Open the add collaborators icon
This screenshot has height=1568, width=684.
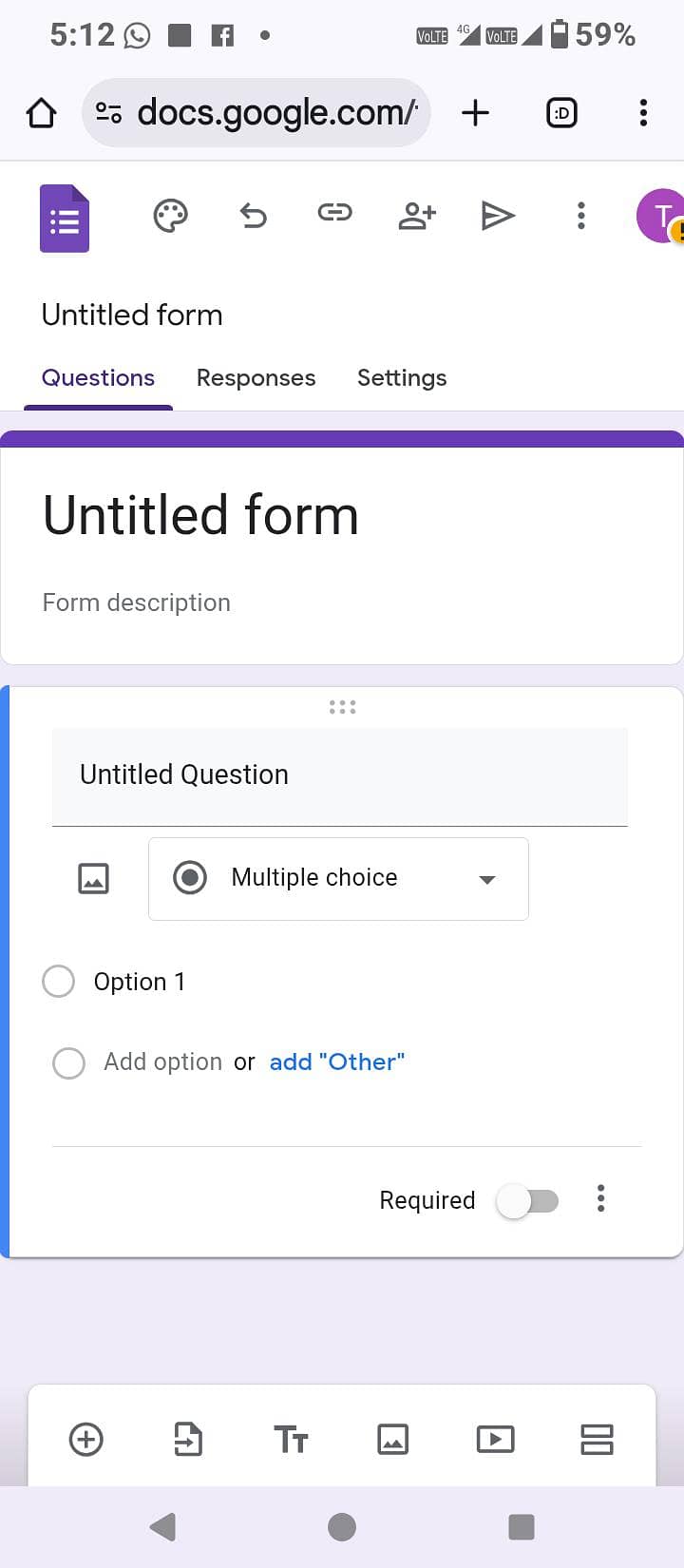pos(416,216)
